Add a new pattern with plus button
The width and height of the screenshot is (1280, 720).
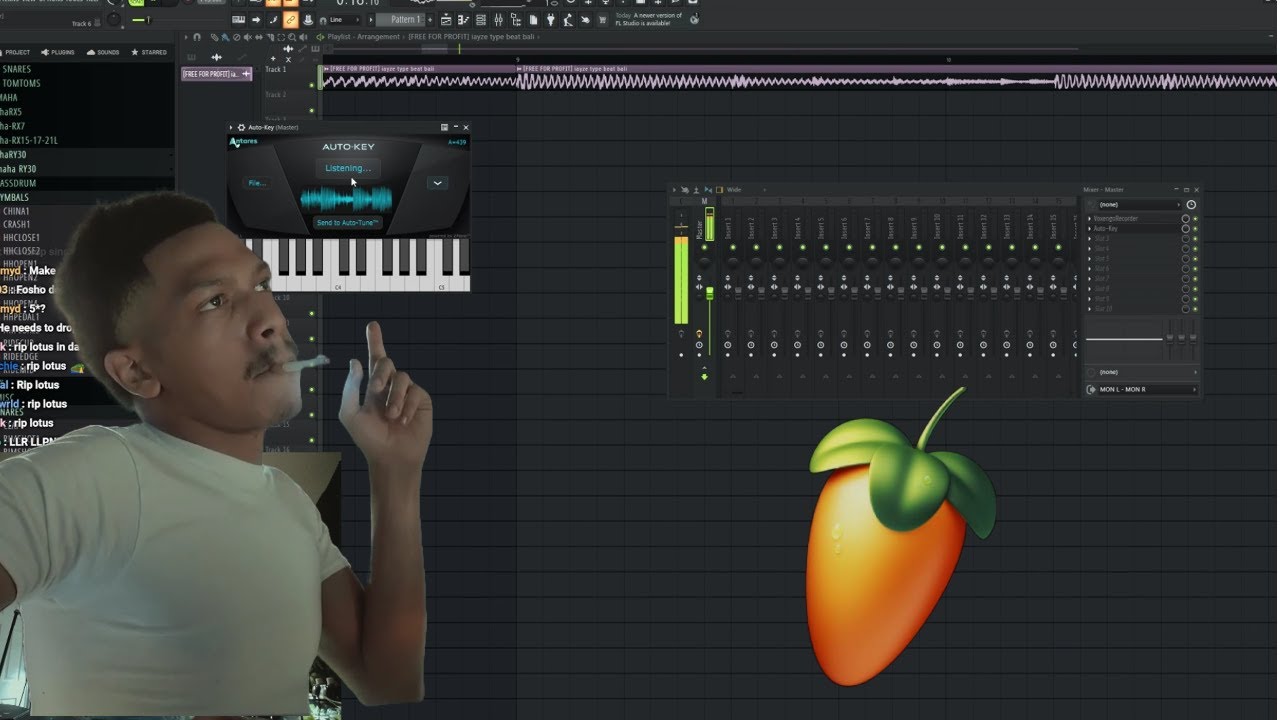431,20
